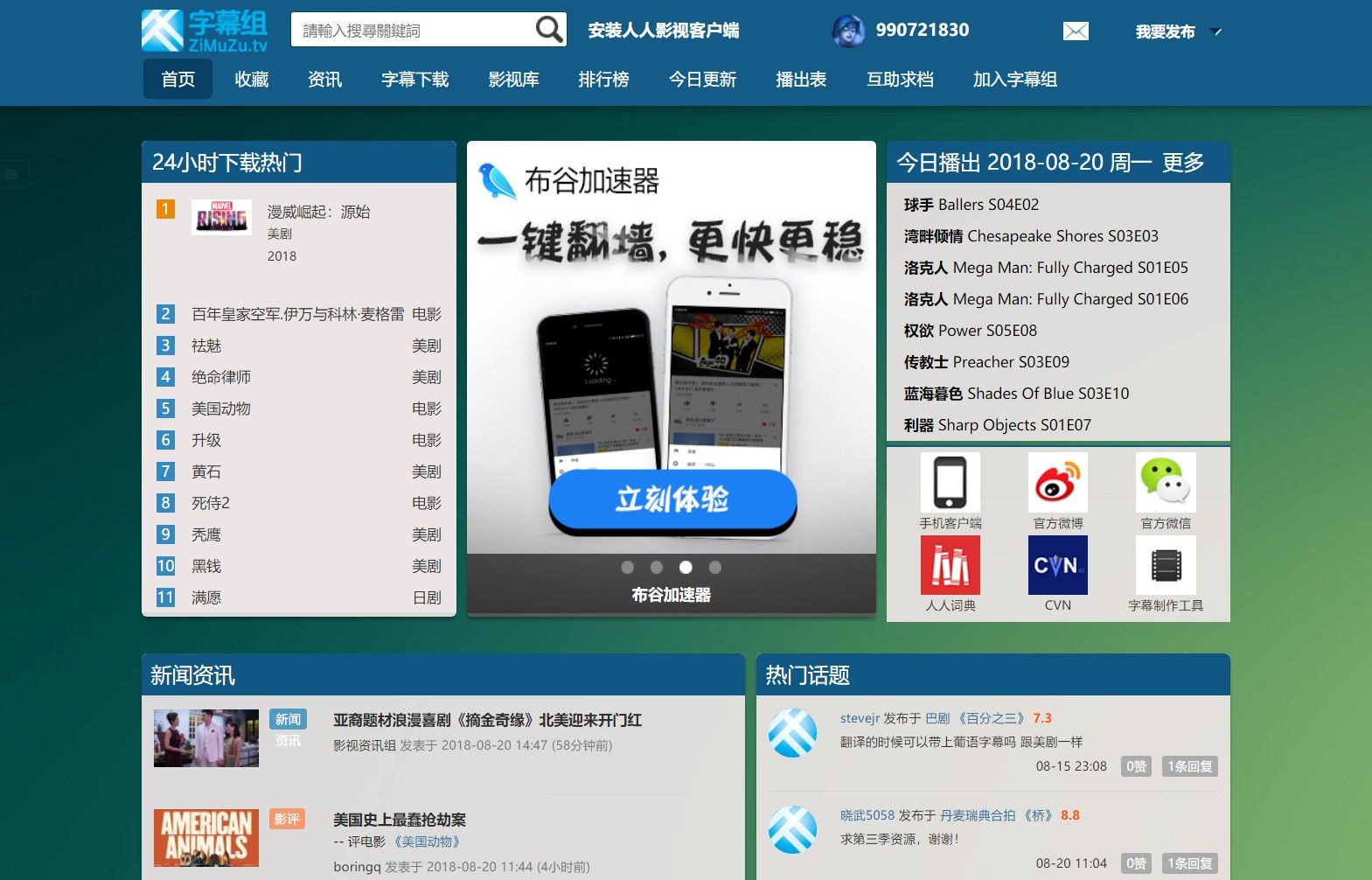The height and width of the screenshot is (880, 1372).
Task: Open 黑钱 in hot downloads
Action: tap(206, 566)
